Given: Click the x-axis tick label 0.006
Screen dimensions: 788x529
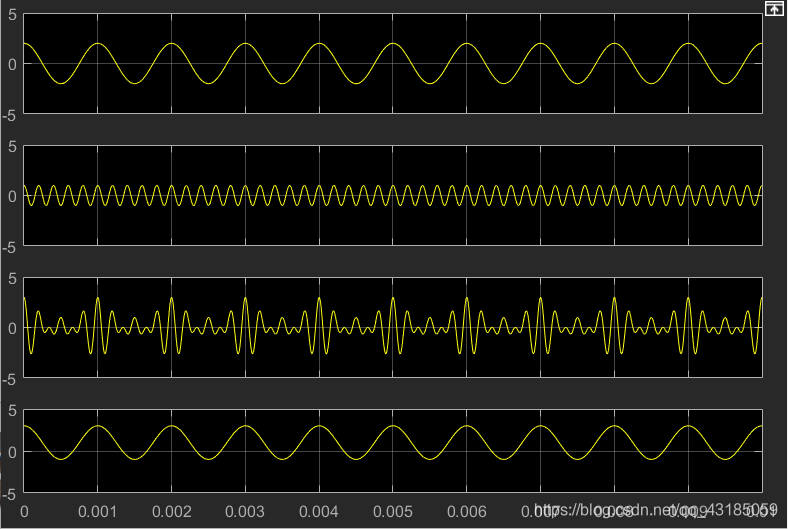Looking at the screenshot, I should (x=466, y=512).
